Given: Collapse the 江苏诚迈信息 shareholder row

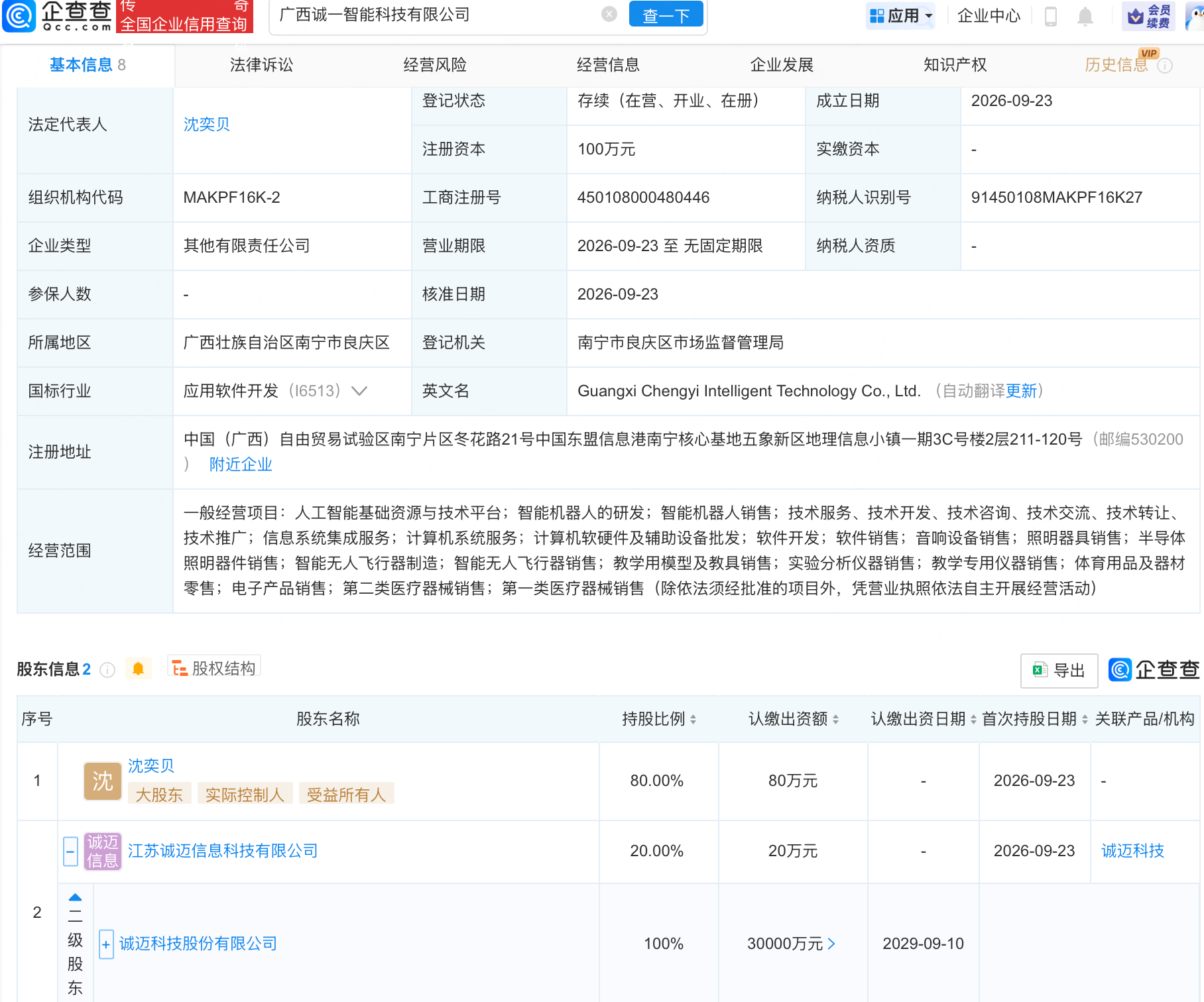Looking at the screenshot, I should pyautogui.click(x=70, y=851).
